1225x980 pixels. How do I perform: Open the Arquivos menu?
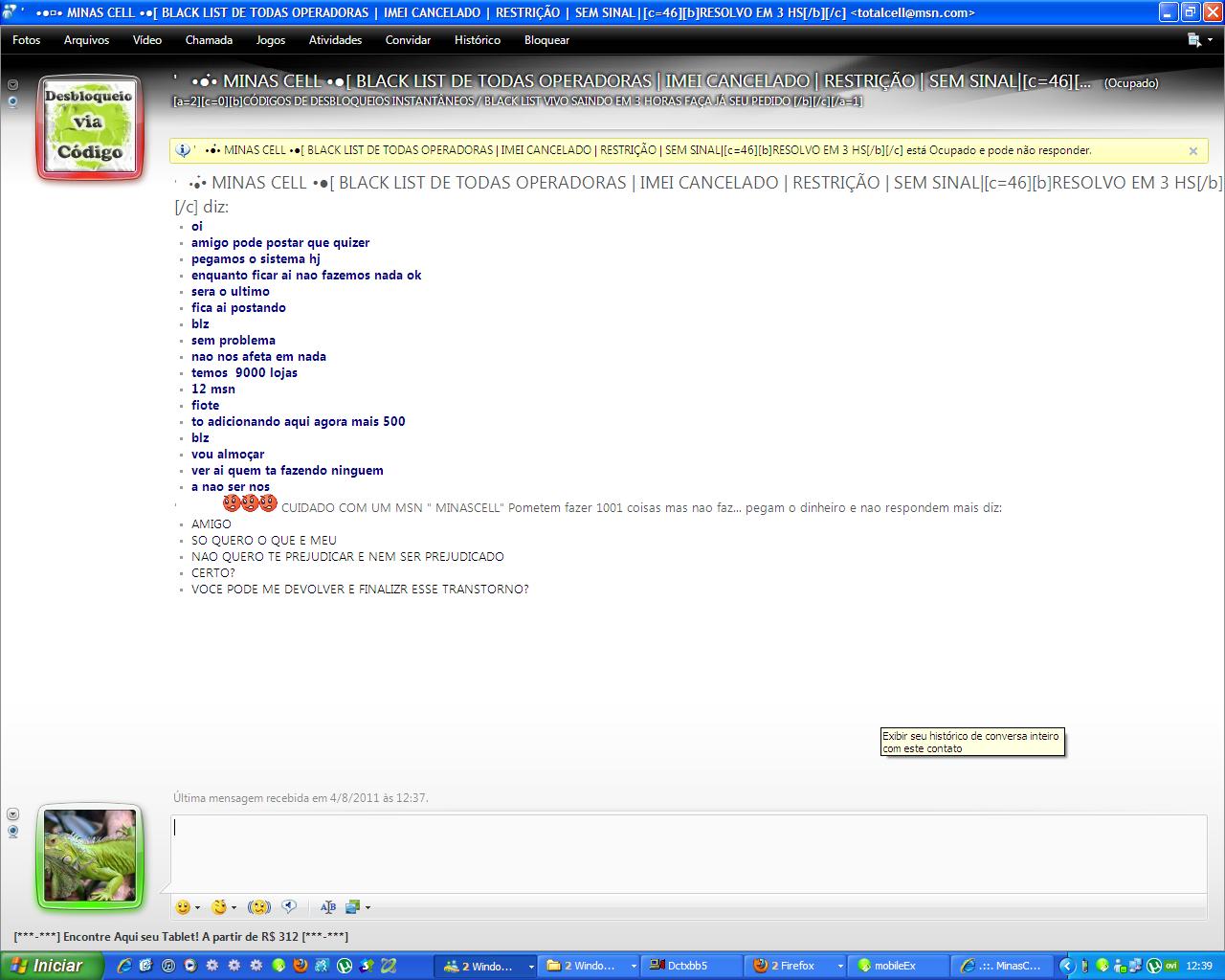click(x=86, y=40)
